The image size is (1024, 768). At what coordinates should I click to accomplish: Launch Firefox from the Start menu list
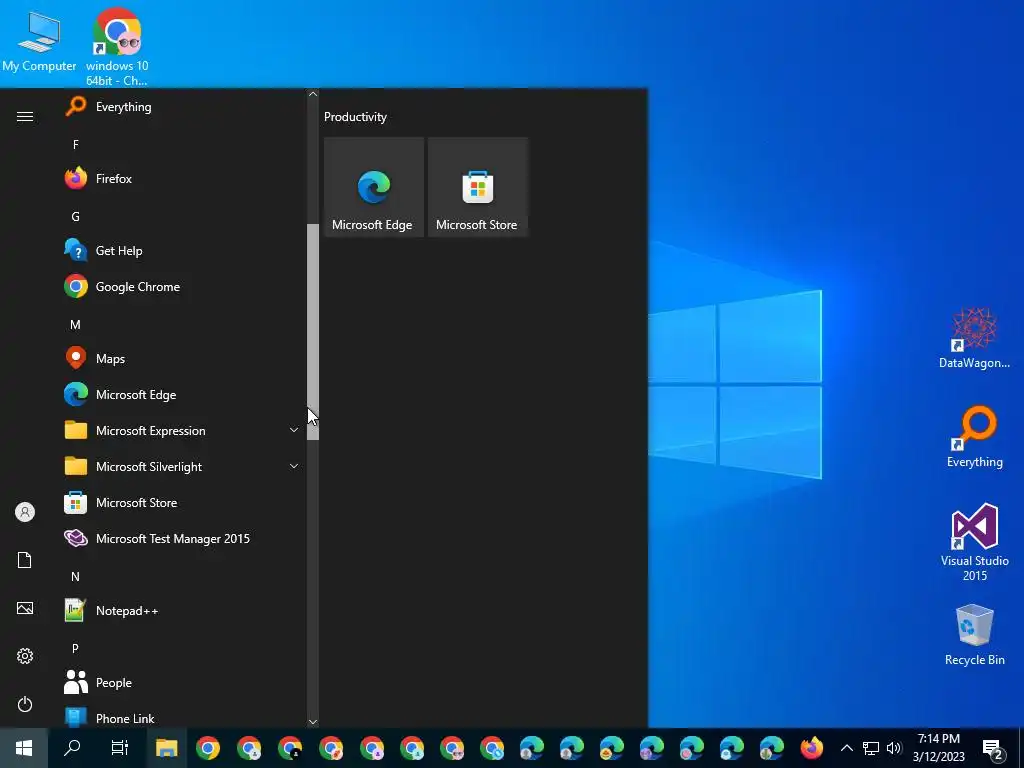(x=181, y=178)
